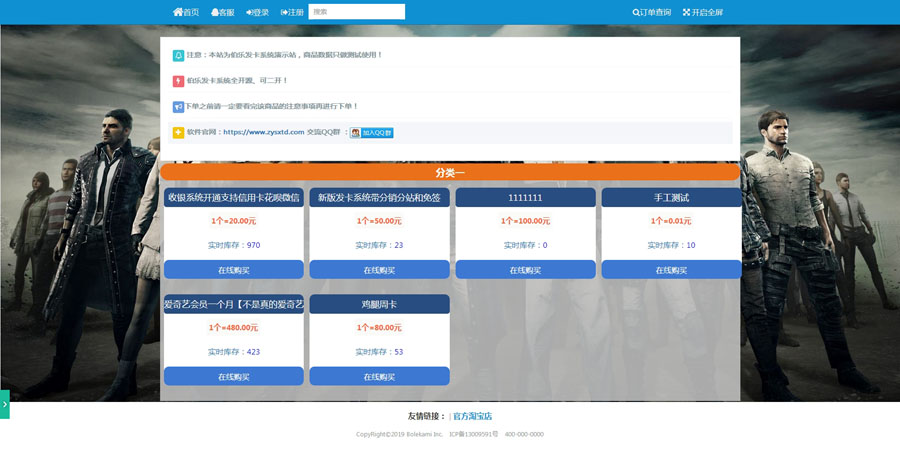
Task: Open the 客服 customer service link
Action: pos(223,12)
